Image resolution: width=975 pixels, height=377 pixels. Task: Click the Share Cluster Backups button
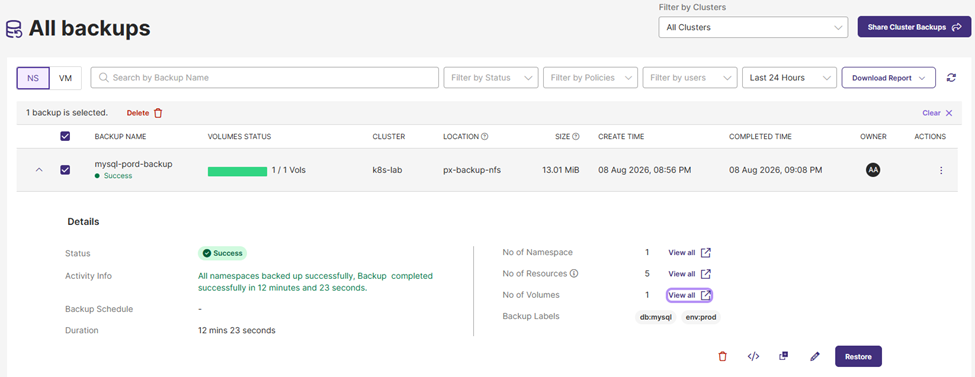(914, 27)
